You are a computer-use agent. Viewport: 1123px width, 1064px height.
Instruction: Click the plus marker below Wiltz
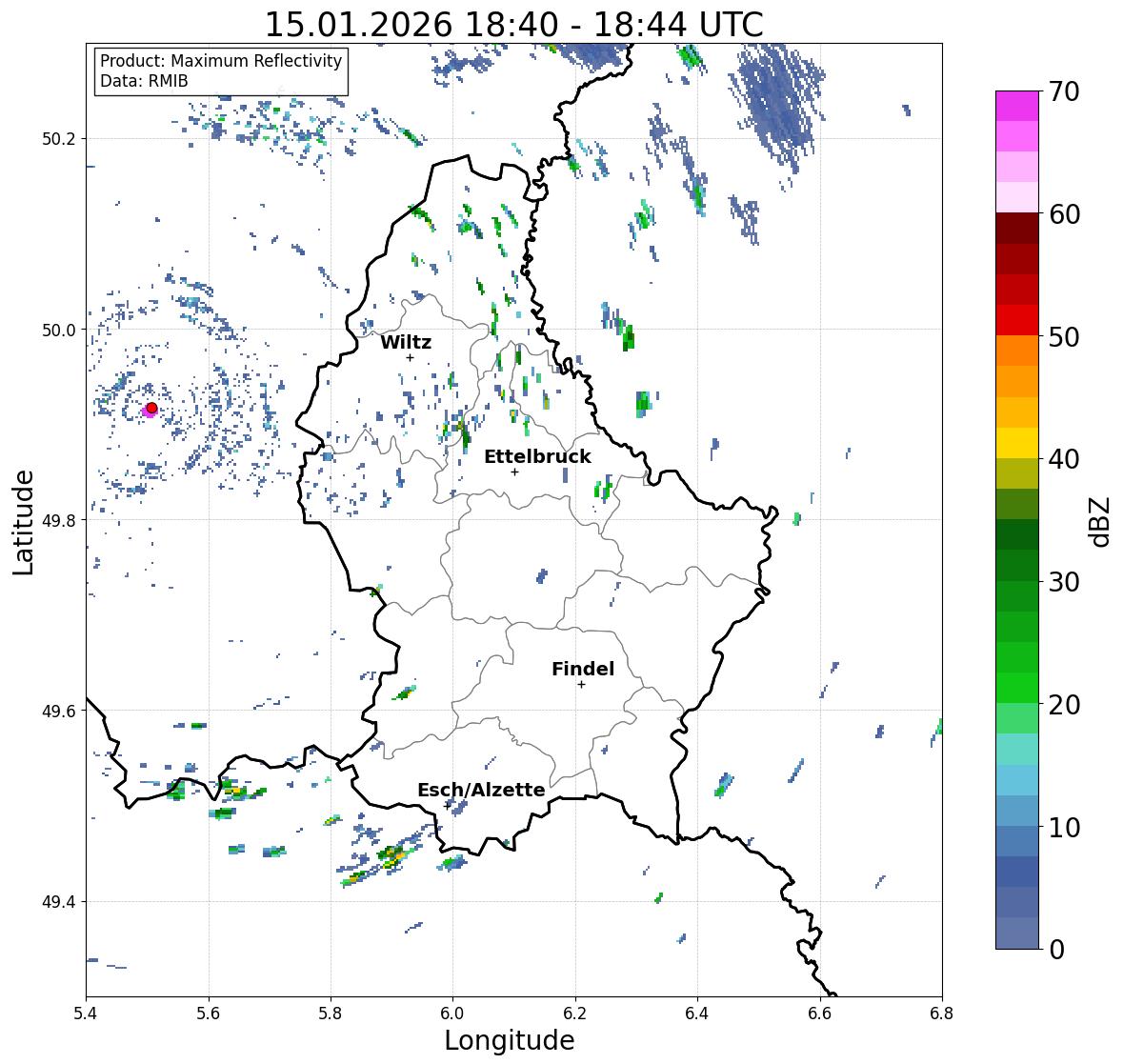coord(410,357)
